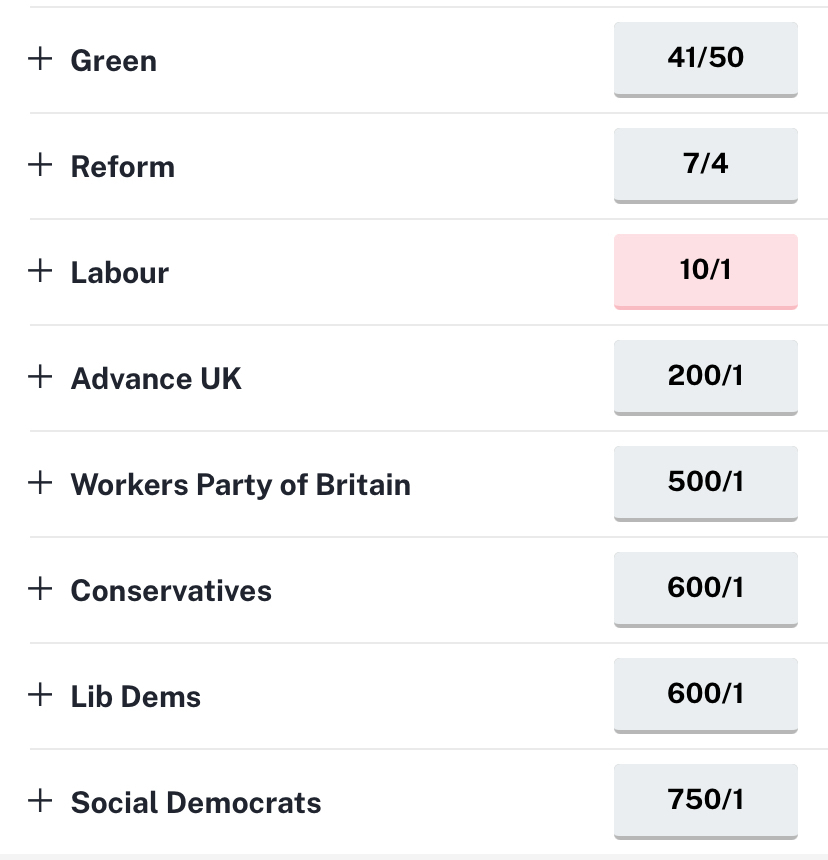
Task: Bet on Workers Party at 500/1
Action: coord(705,482)
